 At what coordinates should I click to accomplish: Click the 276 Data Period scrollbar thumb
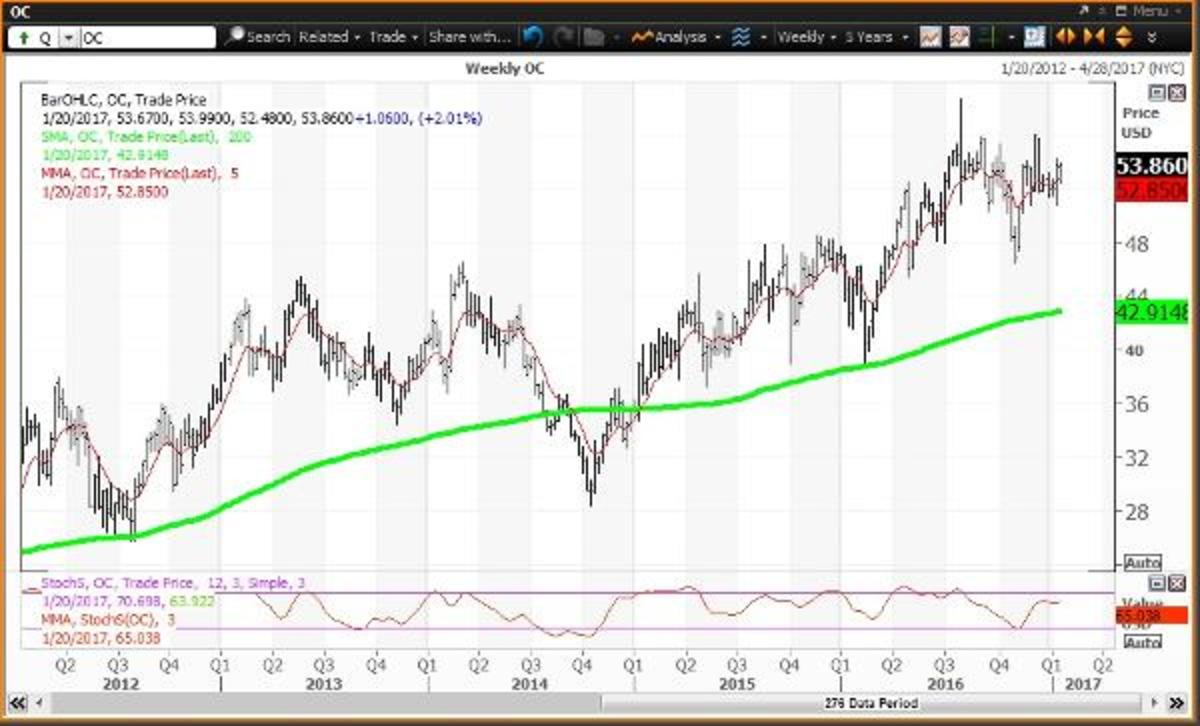point(590,703)
